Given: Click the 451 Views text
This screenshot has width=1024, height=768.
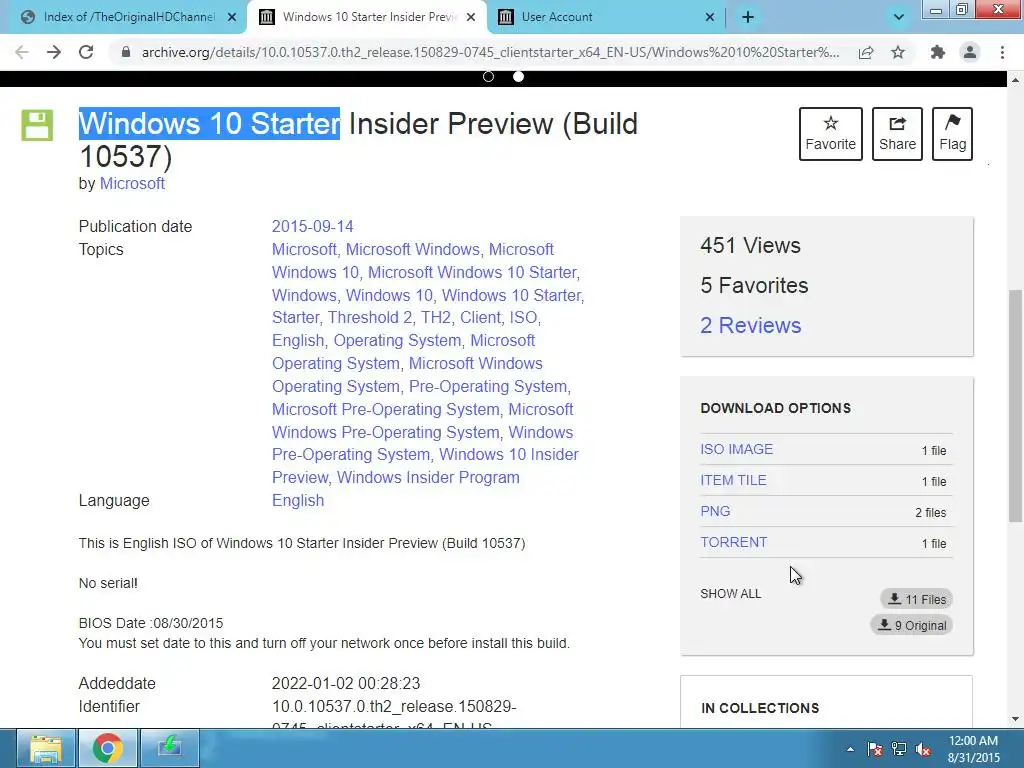Looking at the screenshot, I should click(x=750, y=246).
